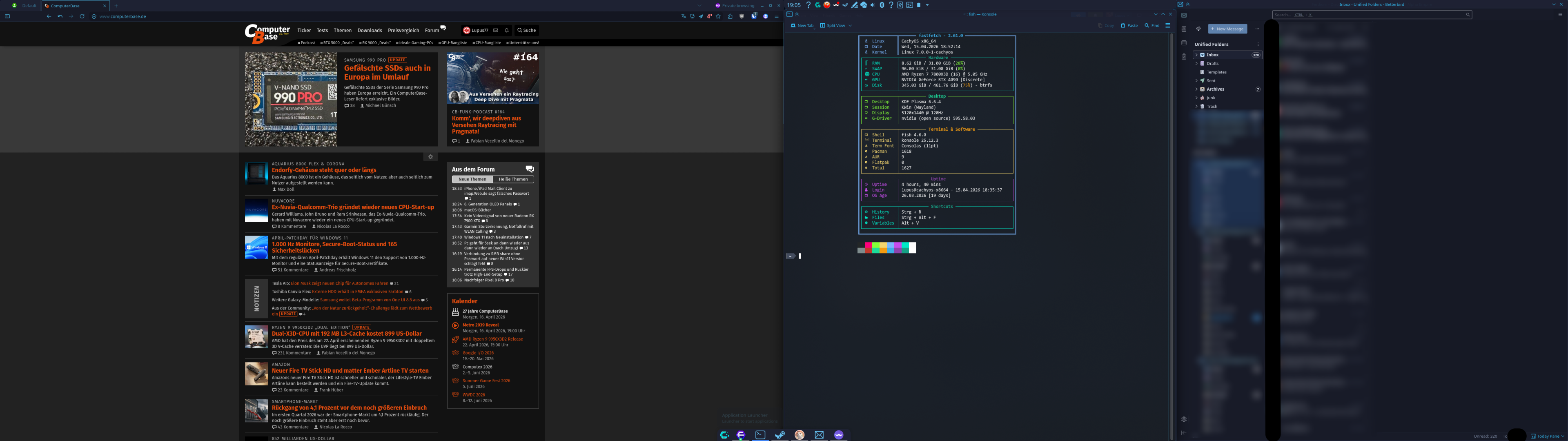Image resolution: width=1568 pixels, height=441 pixels.
Task: Switch forum list to Heiße Themen
Action: coord(513,180)
